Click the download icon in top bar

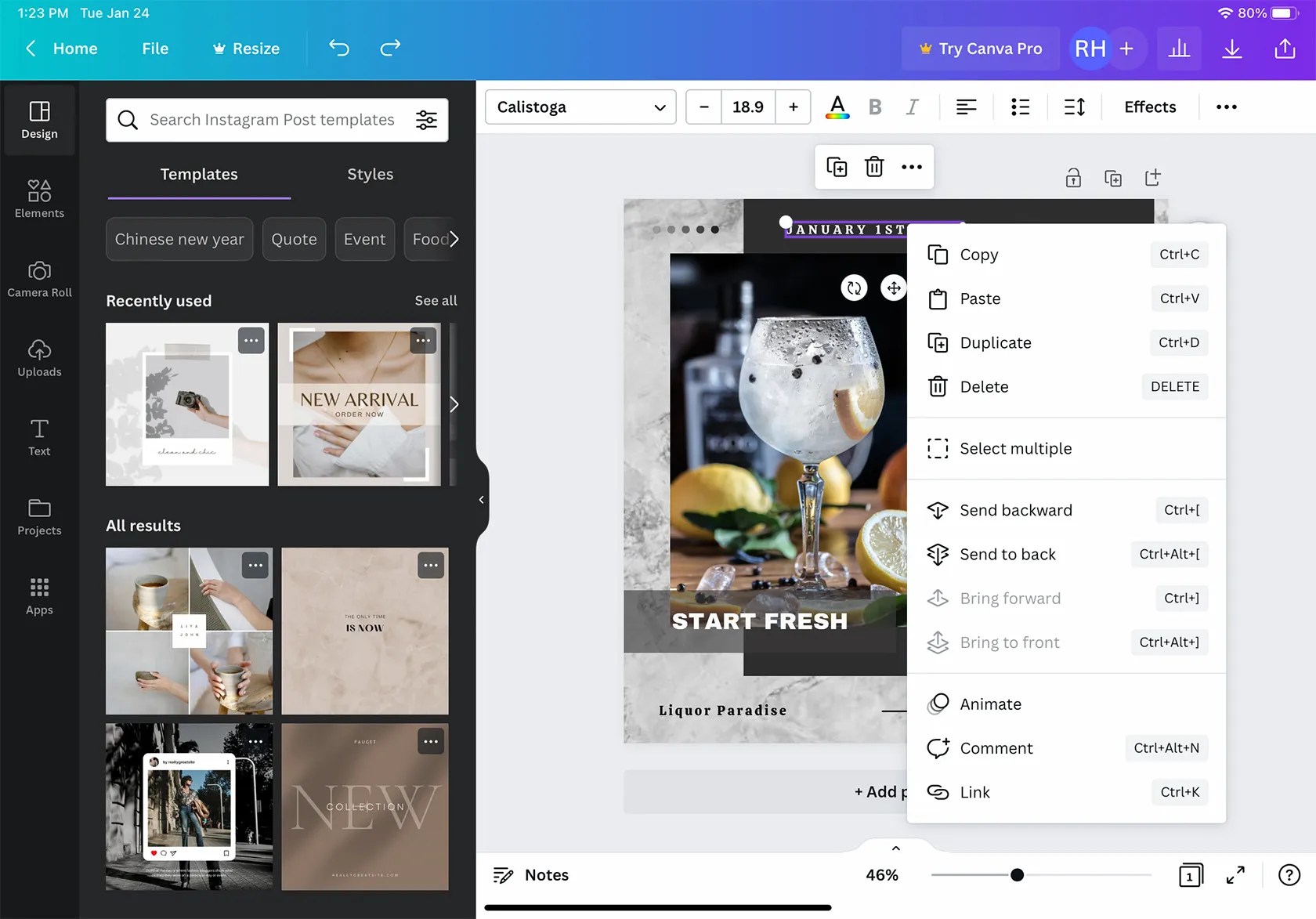[x=1231, y=48]
